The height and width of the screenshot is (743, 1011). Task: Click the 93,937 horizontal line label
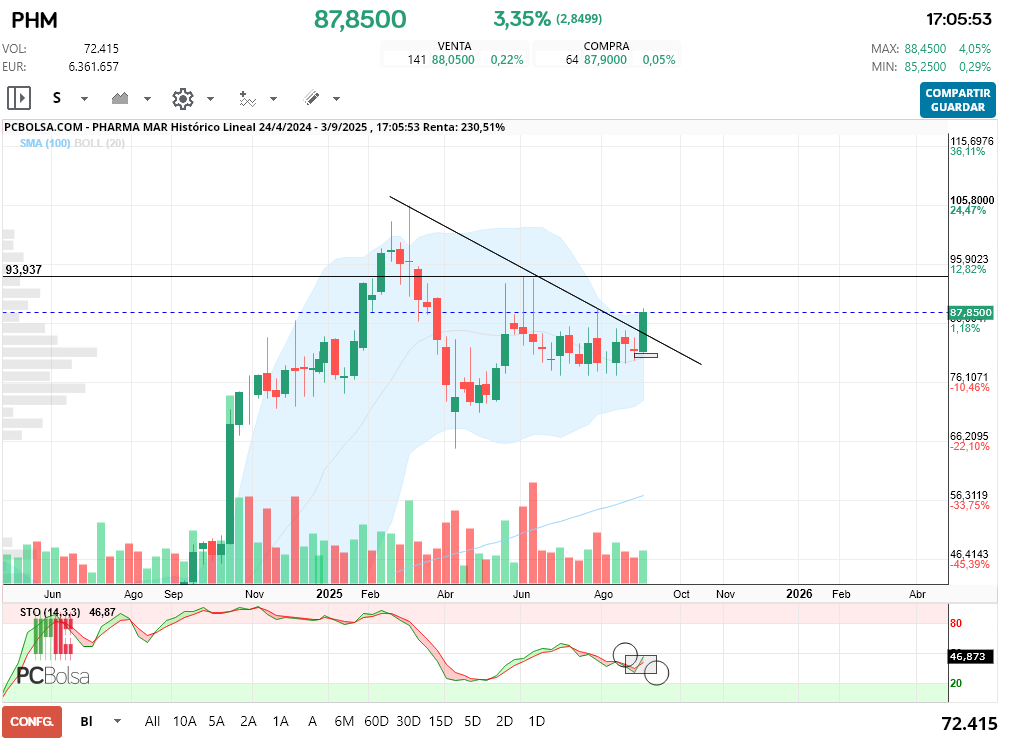coord(23,270)
